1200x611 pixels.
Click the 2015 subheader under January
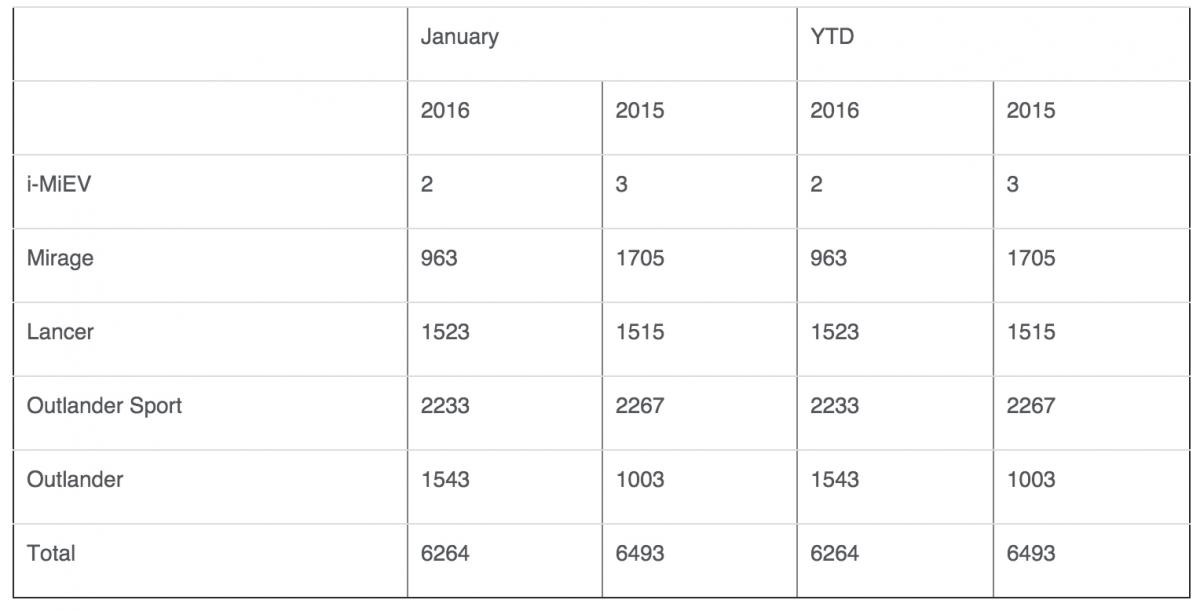pyautogui.click(x=640, y=111)
